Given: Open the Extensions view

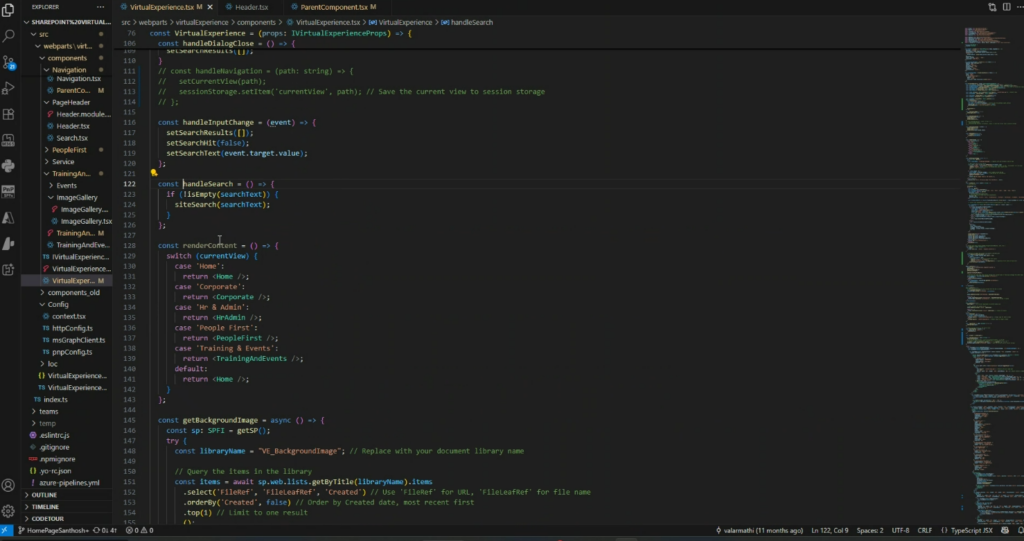Looking at the screenshot, I should [8, 114].
